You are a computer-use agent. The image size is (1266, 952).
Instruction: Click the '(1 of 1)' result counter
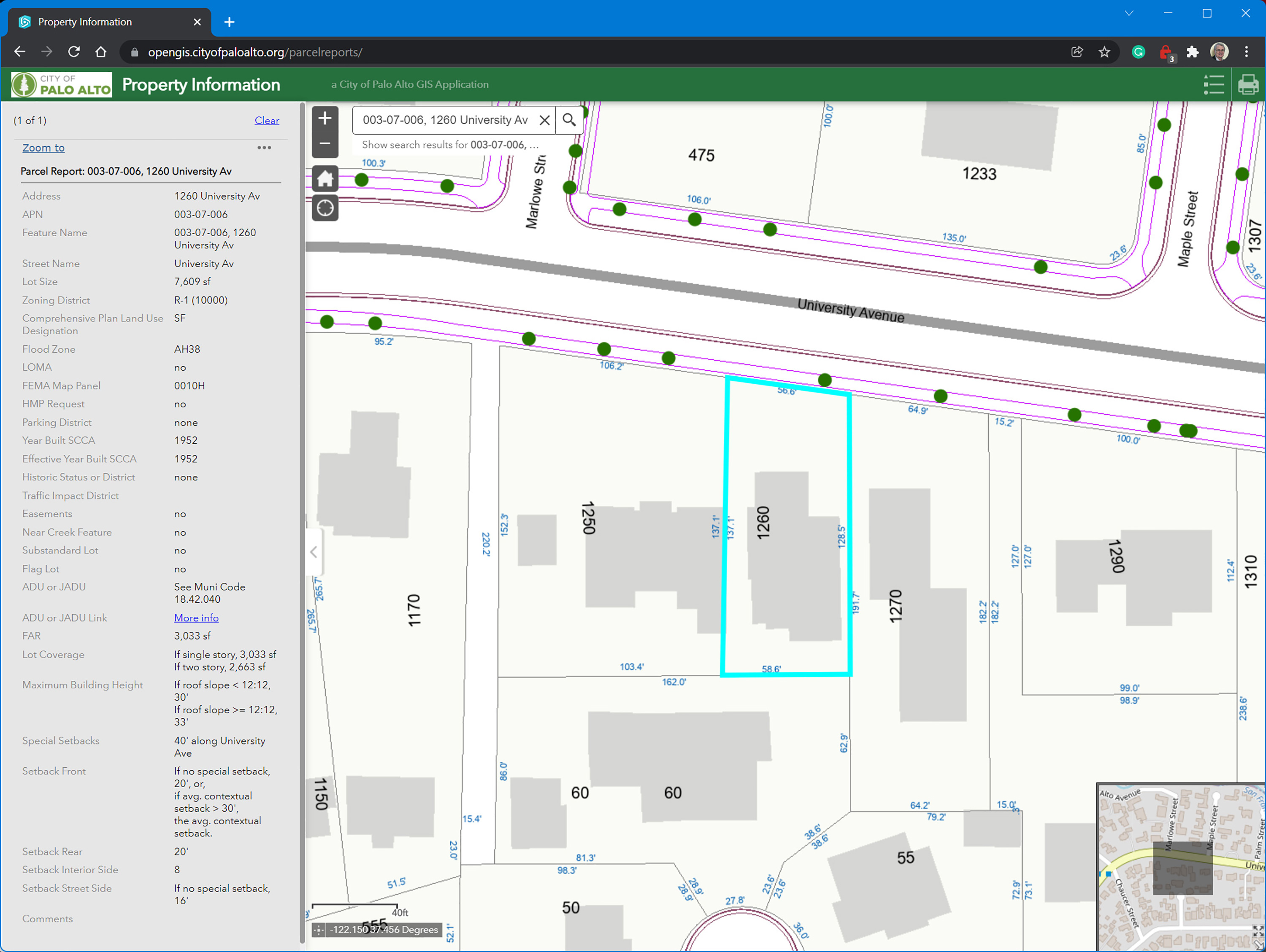coord(30,121)
